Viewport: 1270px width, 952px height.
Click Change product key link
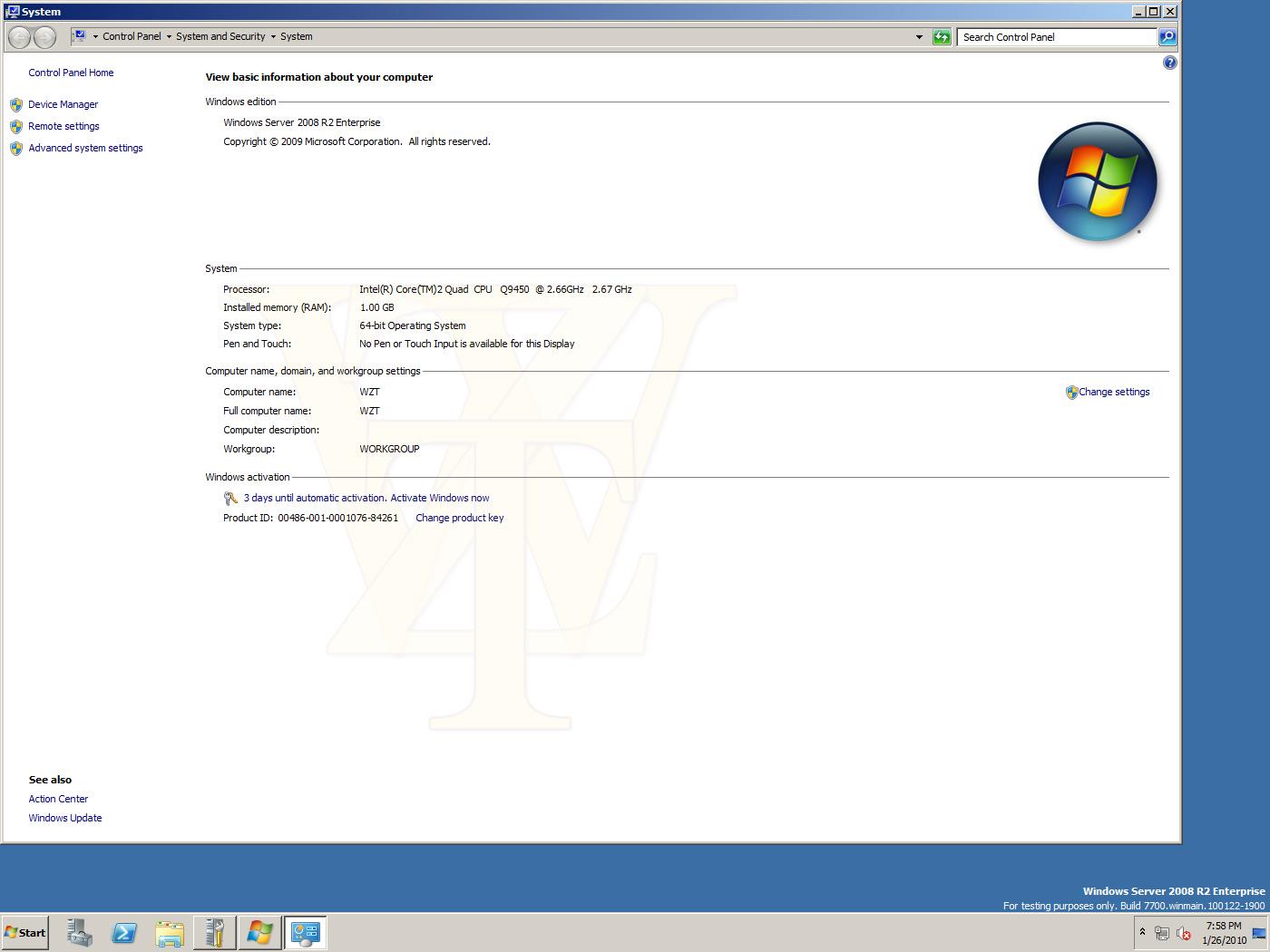tap(459, 518)
